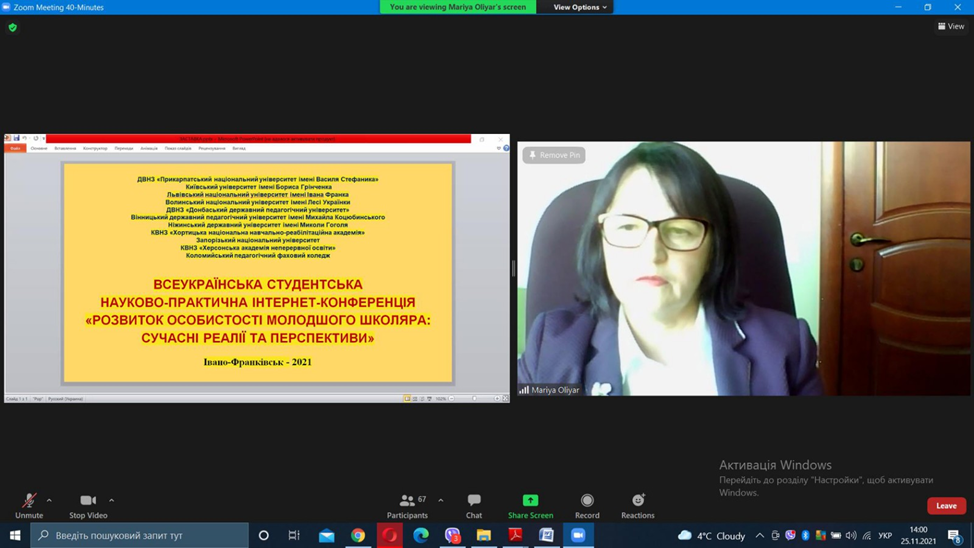Toggle the УКР keyboard language indicator
This screenshot has width=974, height=548.
coord(885,536)
